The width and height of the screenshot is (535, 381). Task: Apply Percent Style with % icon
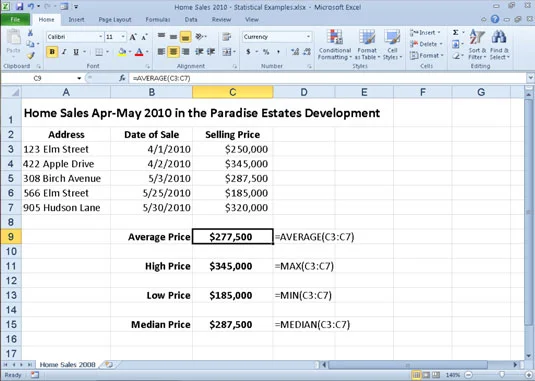click(266, 52)
